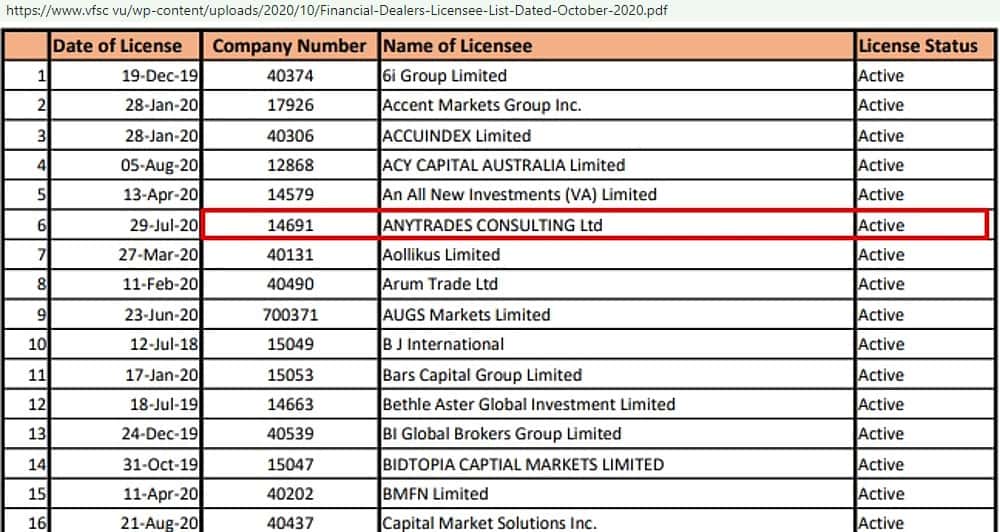Click company number 14691
This screenshot has width=1000, height=532.
point(290,225)
